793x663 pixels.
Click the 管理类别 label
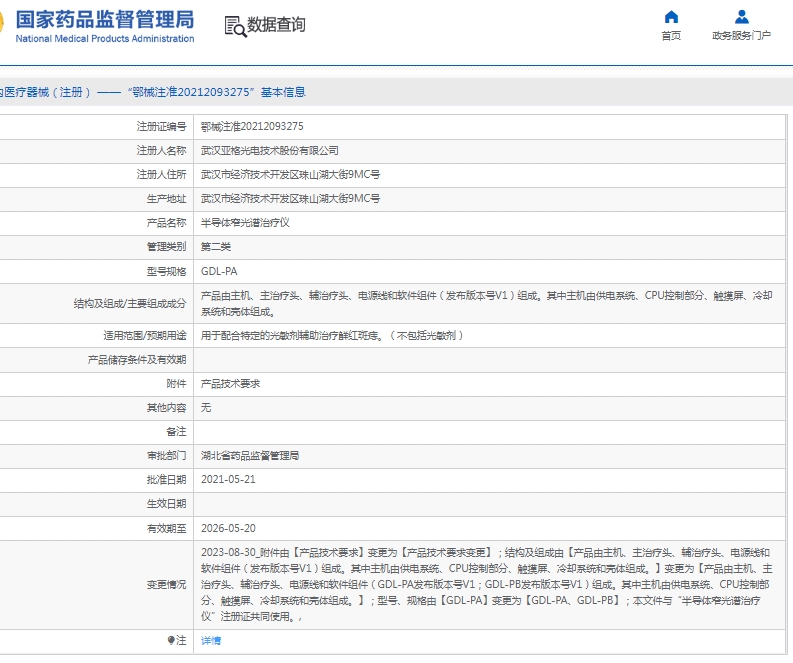166,247
